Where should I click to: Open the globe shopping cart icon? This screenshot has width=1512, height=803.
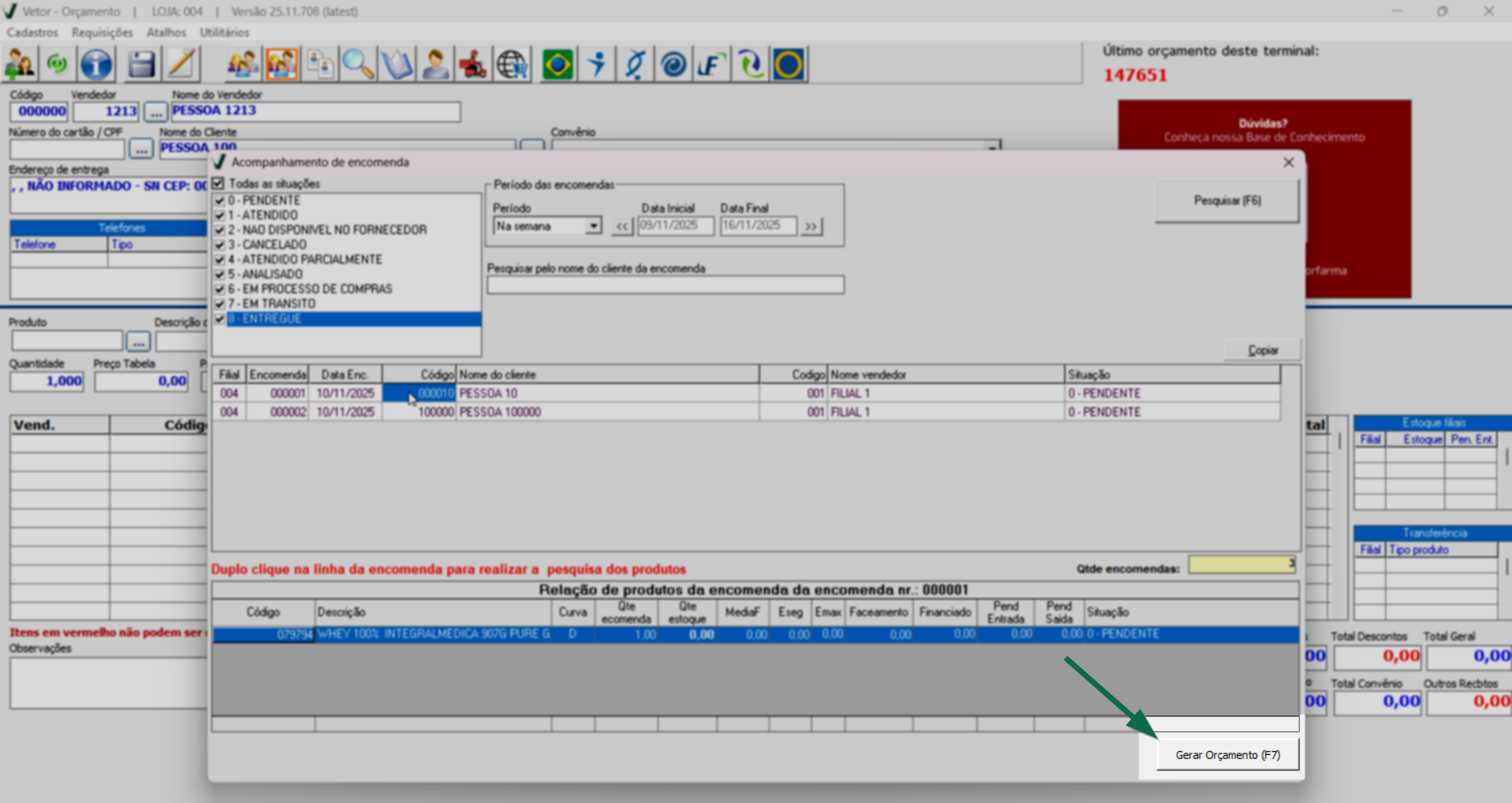(512, 65)
